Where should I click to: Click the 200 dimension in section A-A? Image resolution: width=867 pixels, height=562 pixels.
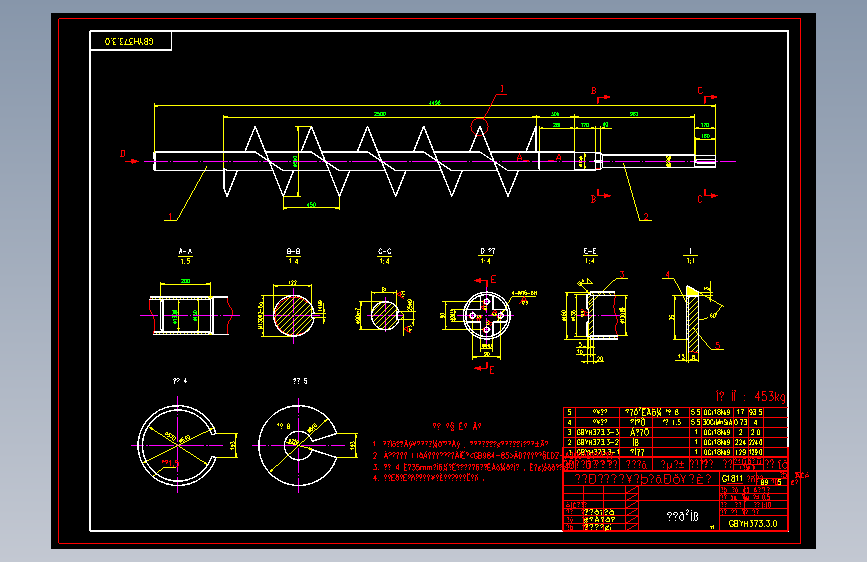point(185,281)
